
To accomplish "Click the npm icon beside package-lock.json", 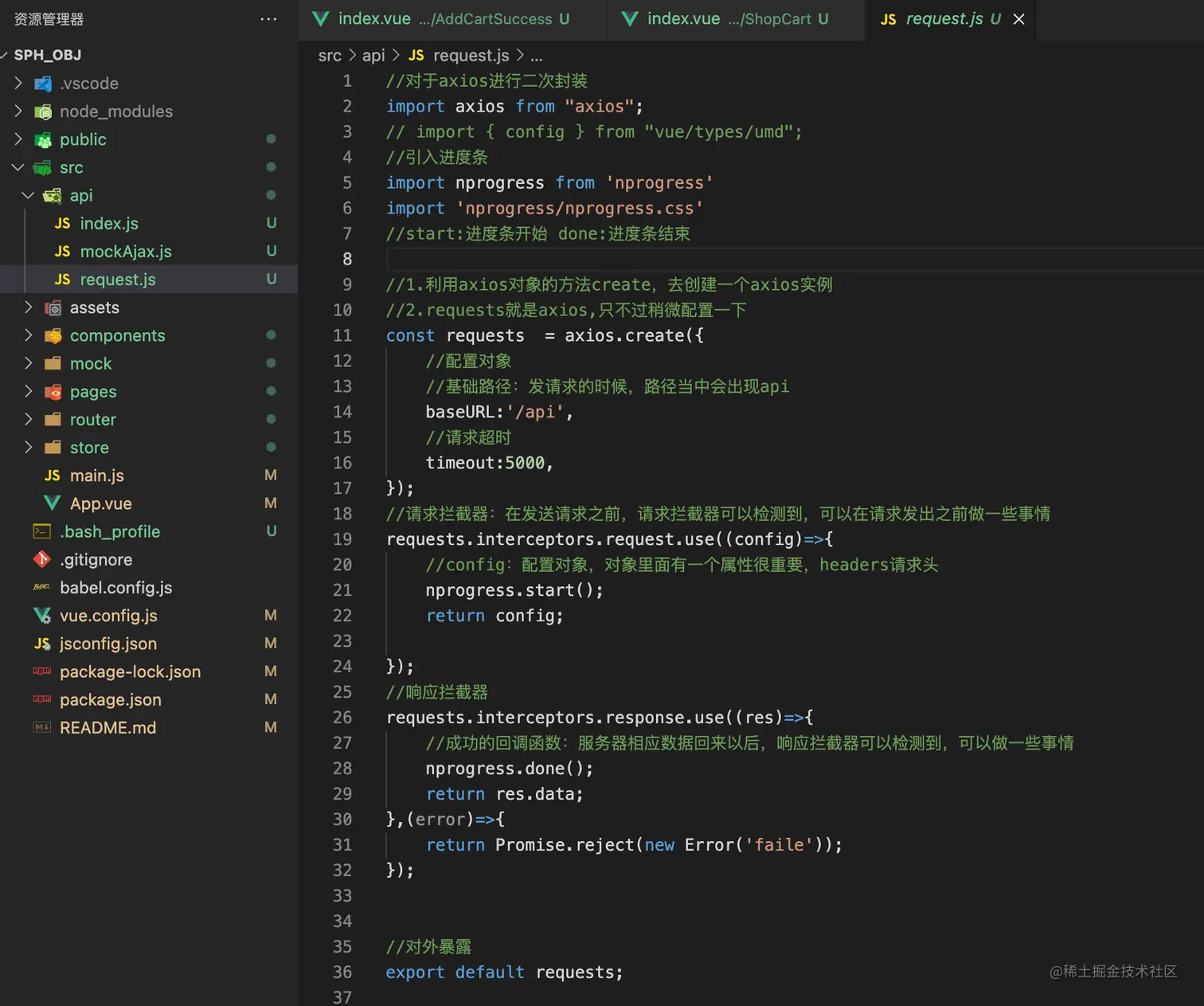I will tap(42, 671).
